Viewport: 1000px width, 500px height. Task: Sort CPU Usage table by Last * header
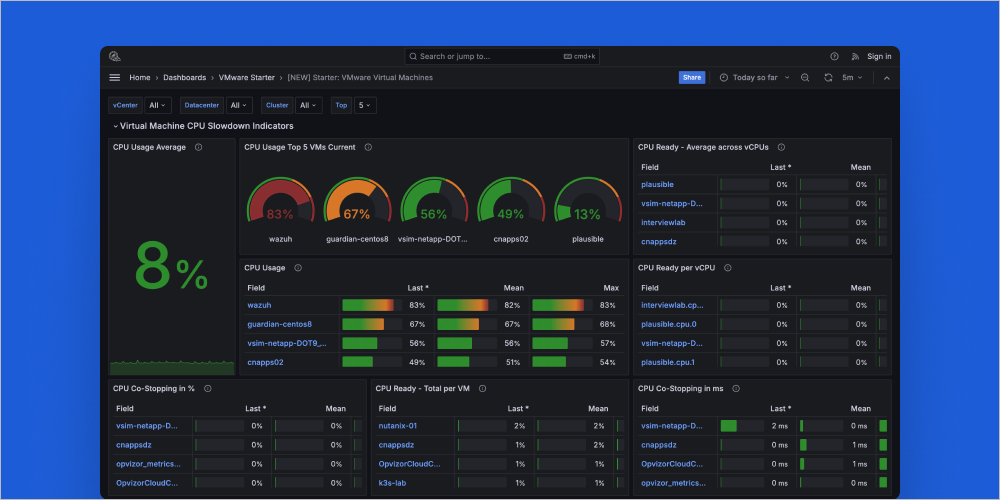418,288
